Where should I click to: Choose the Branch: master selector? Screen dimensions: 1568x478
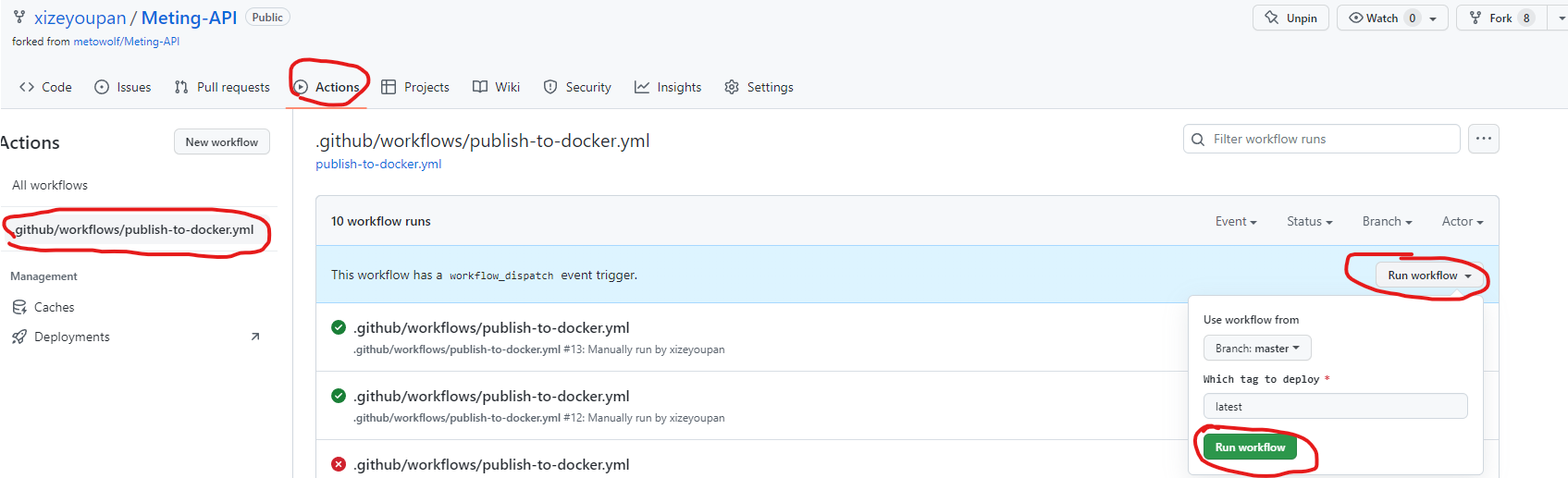point(1257,349)
